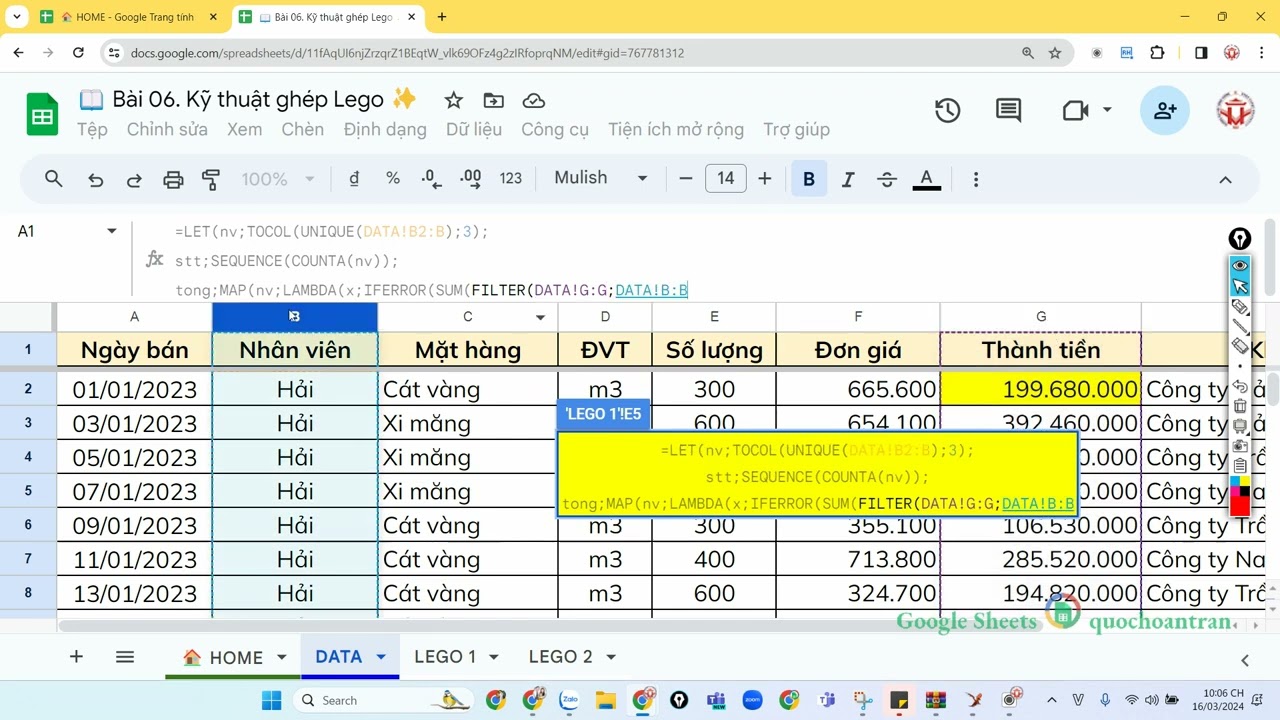Open the all sheets list
The height and width of the screenshot is (720, 1280).
pyautogui.click(x=125, y=657)
